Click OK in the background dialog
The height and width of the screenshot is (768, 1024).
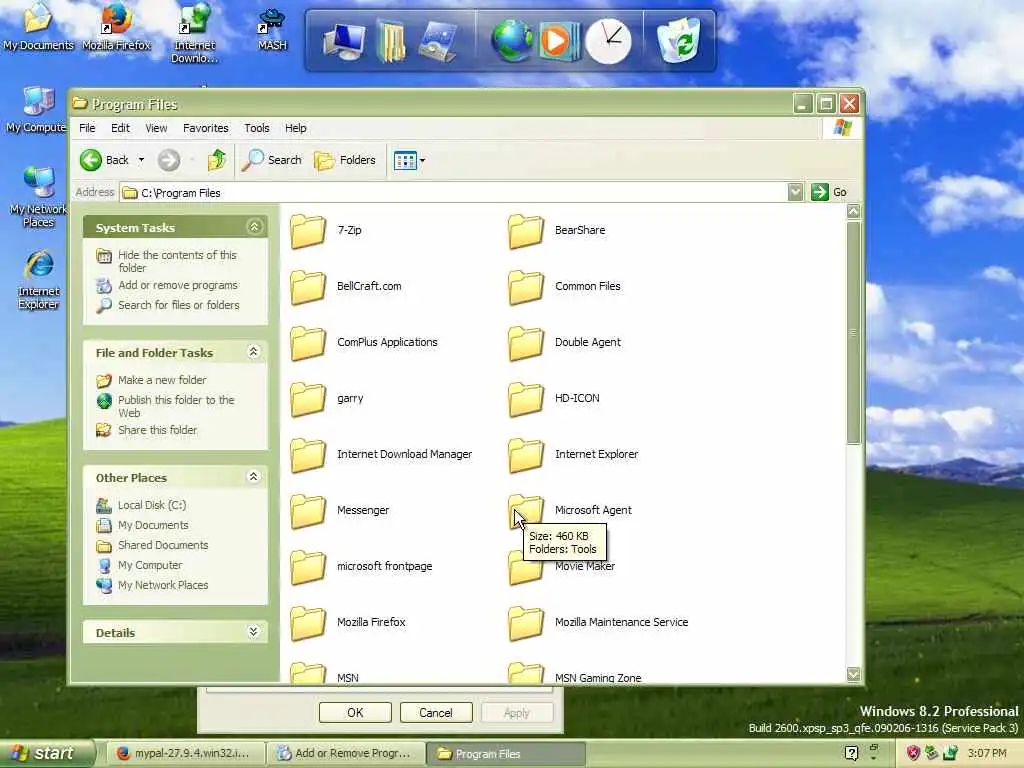(355, 712)
